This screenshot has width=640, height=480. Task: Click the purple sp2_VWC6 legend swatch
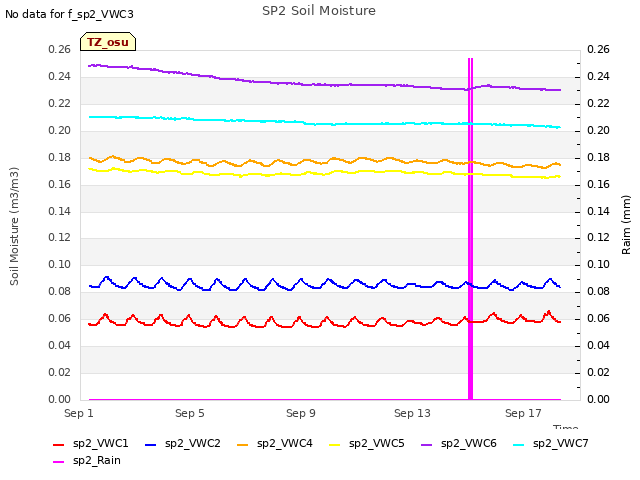[427, 444]
